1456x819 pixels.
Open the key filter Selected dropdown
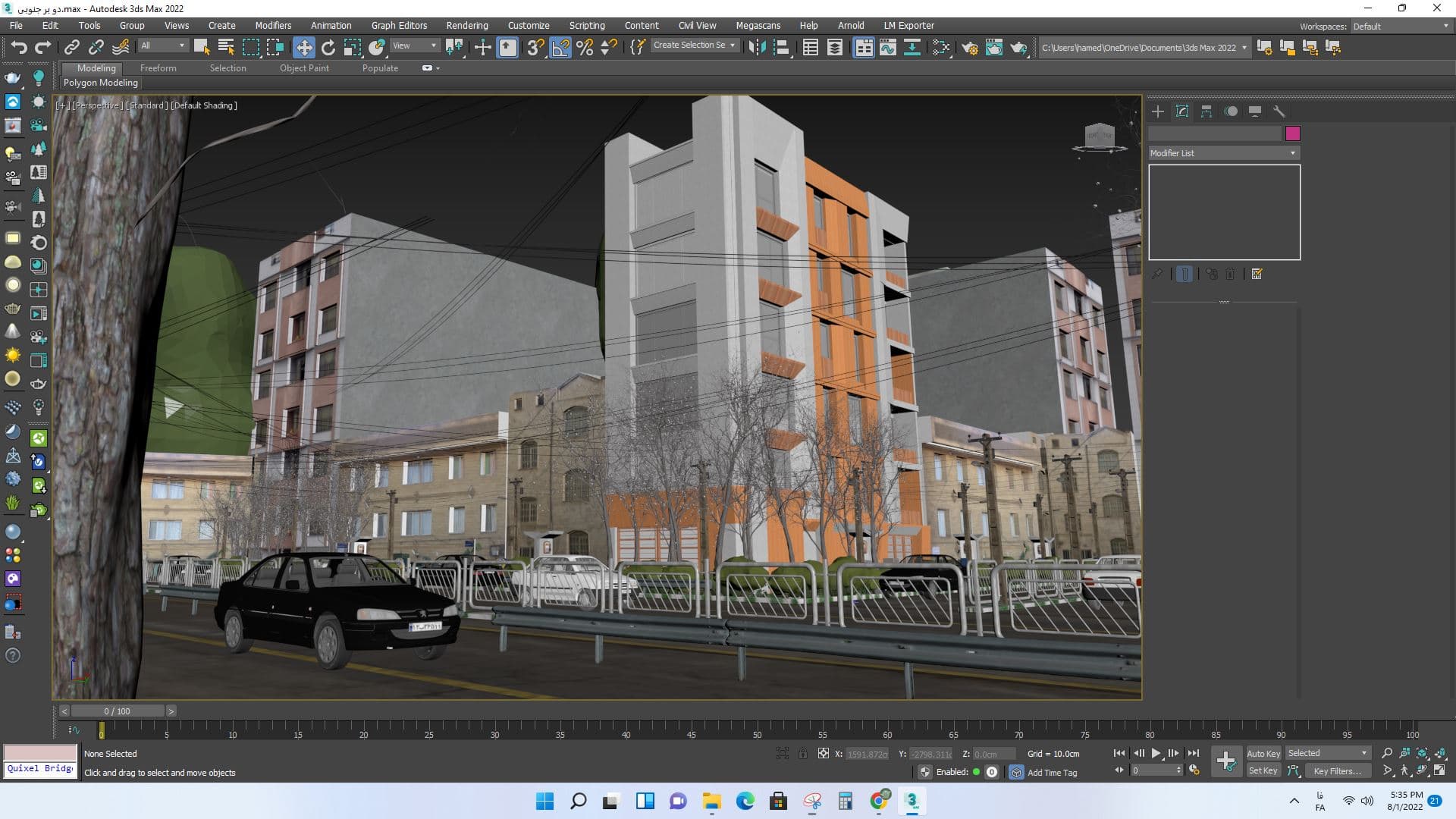click(x=1328, y=754)
